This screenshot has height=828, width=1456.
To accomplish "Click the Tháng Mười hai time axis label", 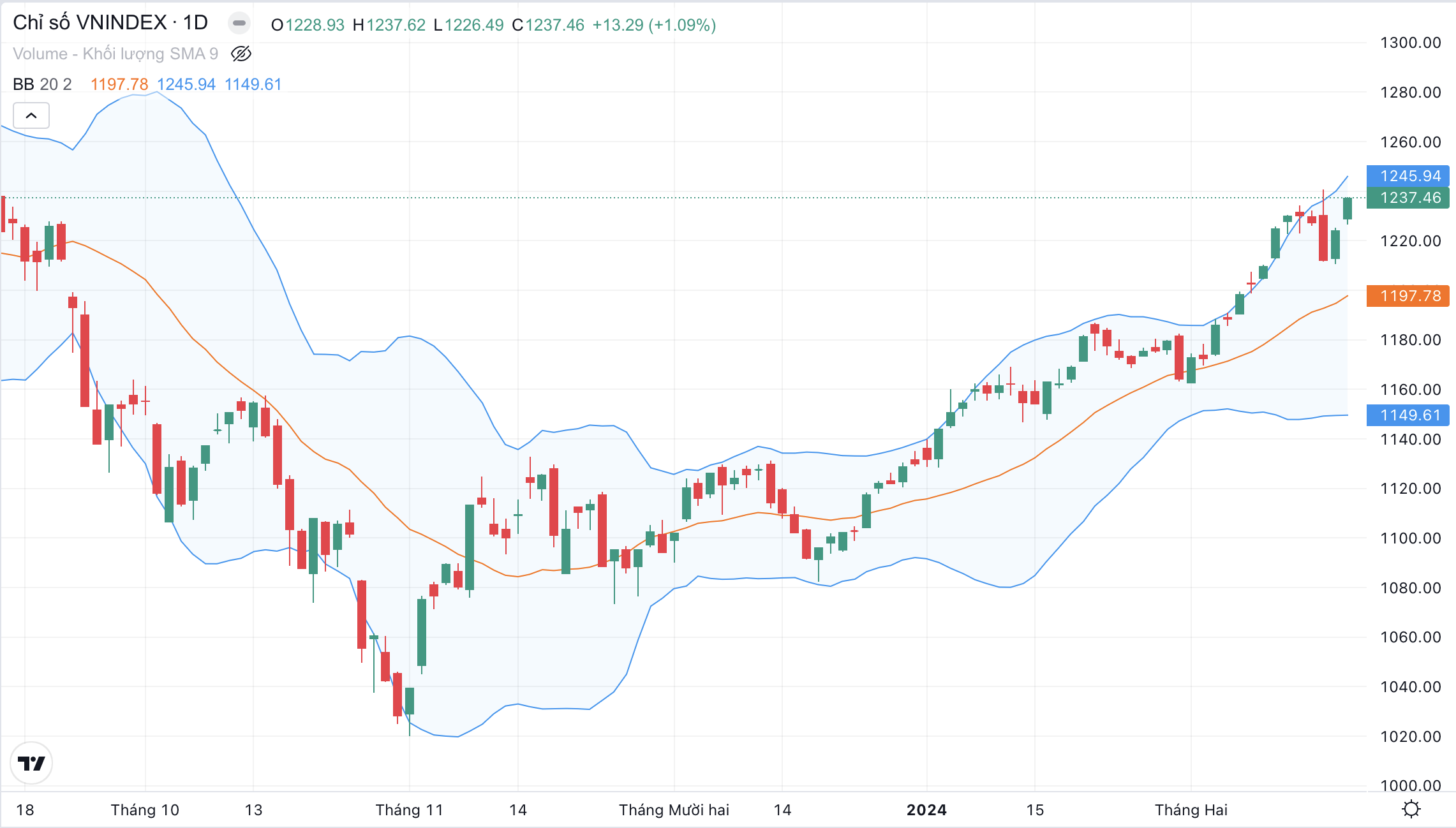I will (674, 810).
